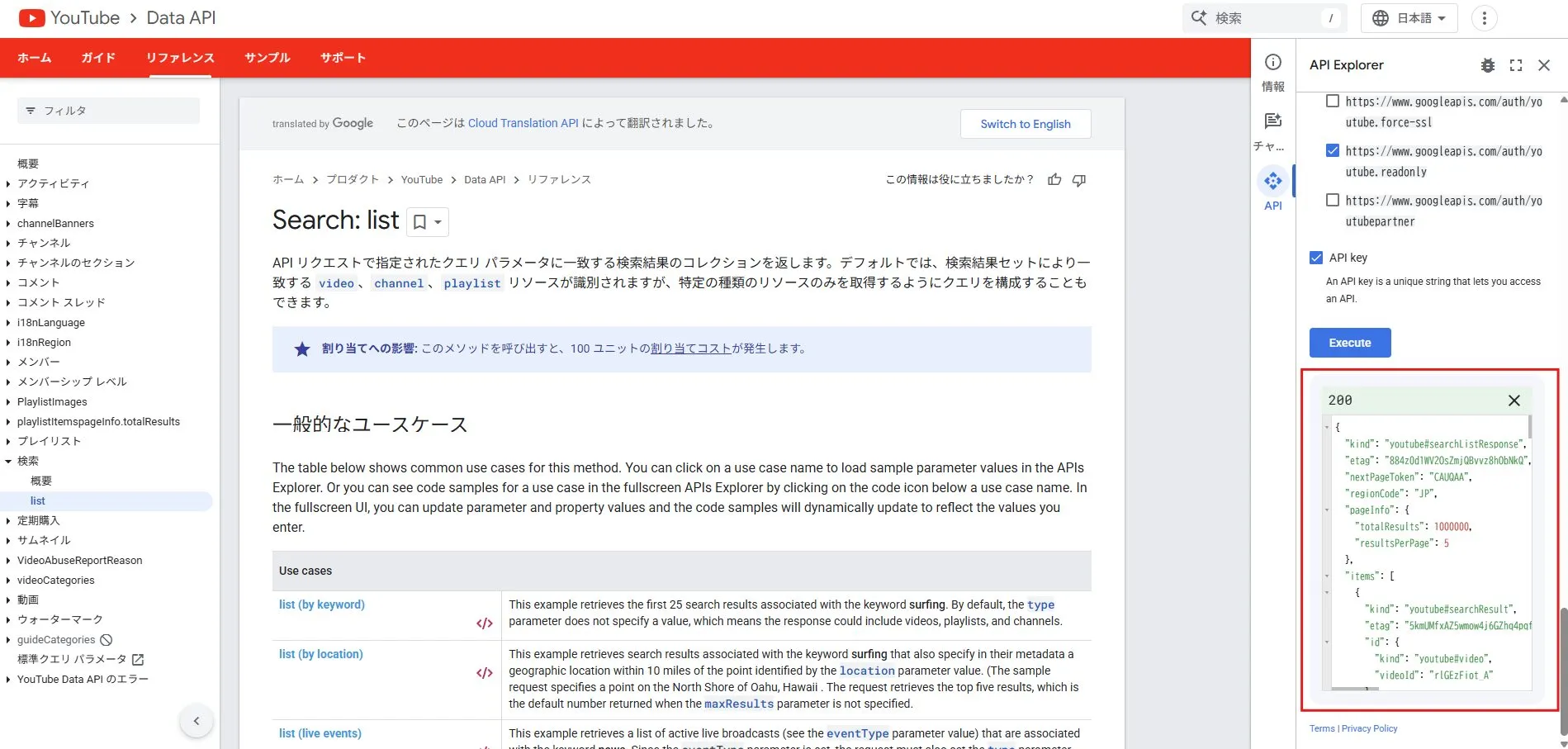Click deprecated icon beside guideCategories
1568x749 pixels.
[x=106, y=640]
